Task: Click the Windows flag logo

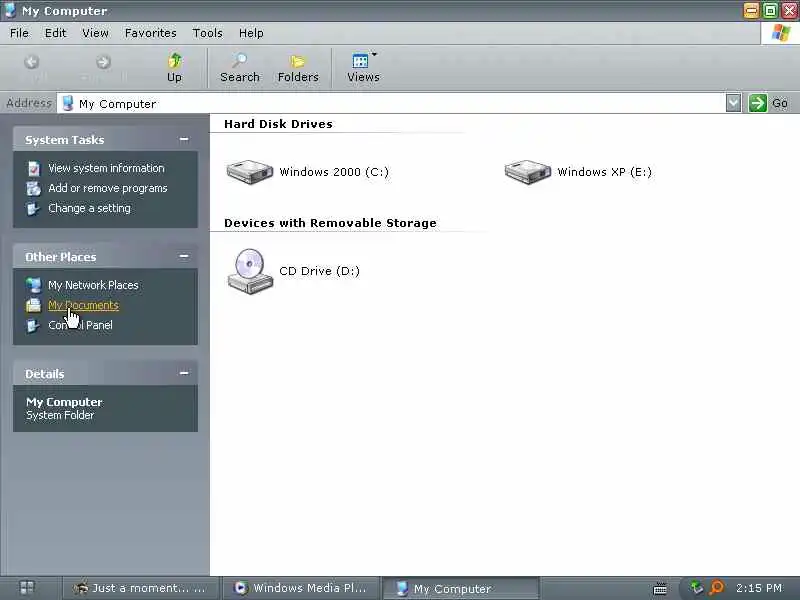Action: click(x=780, y=33)
